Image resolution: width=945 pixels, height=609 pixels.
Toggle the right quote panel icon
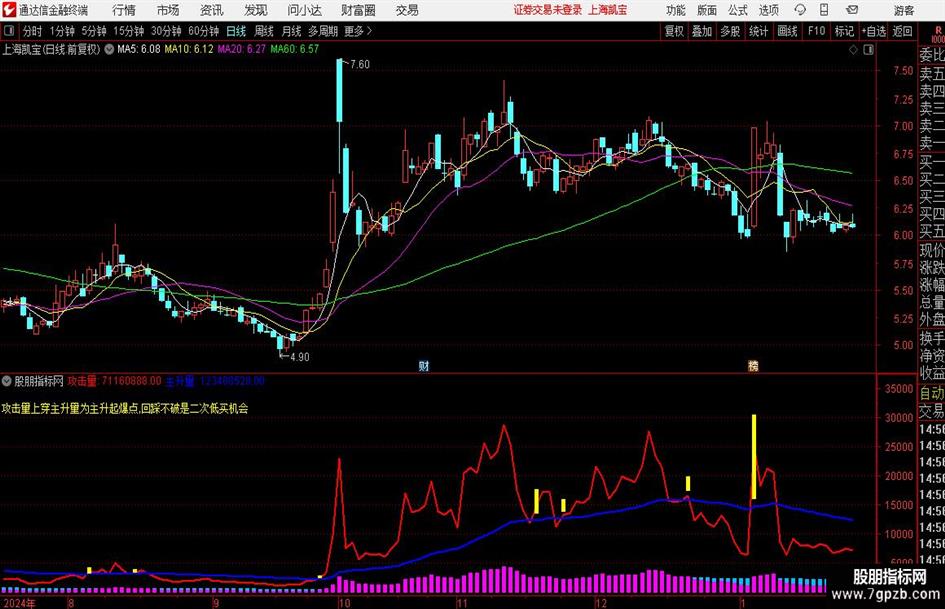tap(868, 50)
